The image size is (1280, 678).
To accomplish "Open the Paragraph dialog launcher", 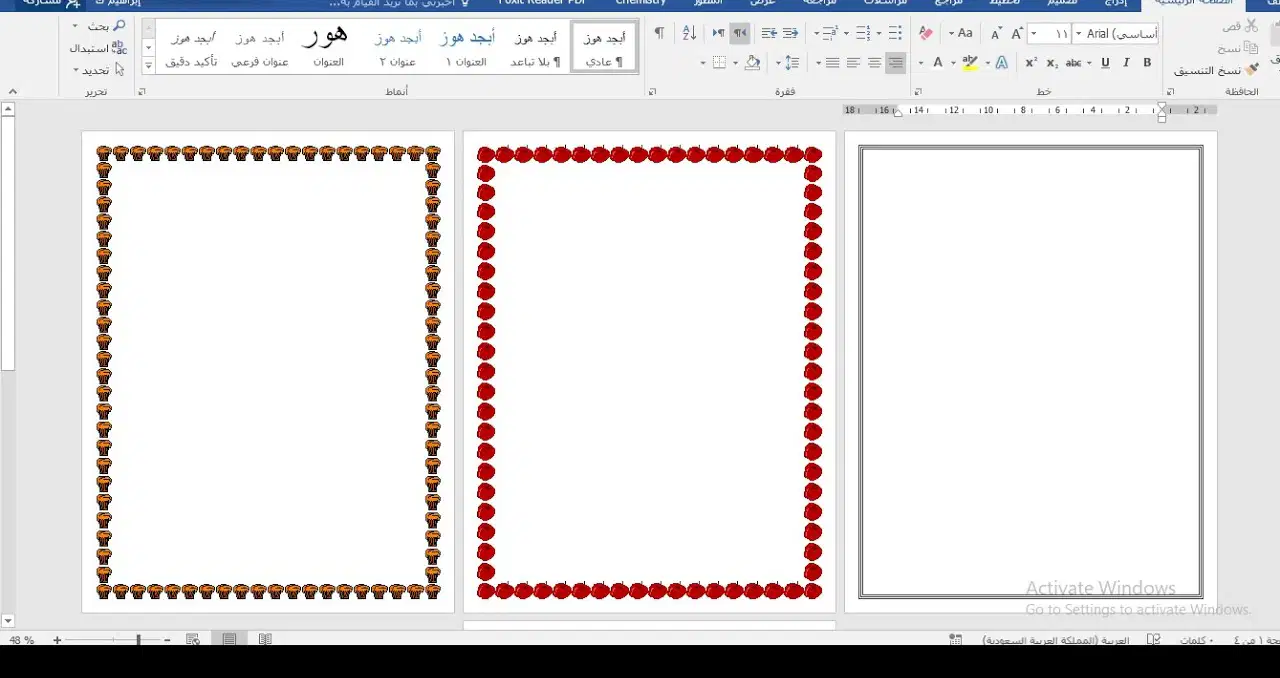I will tap(652, 92).
